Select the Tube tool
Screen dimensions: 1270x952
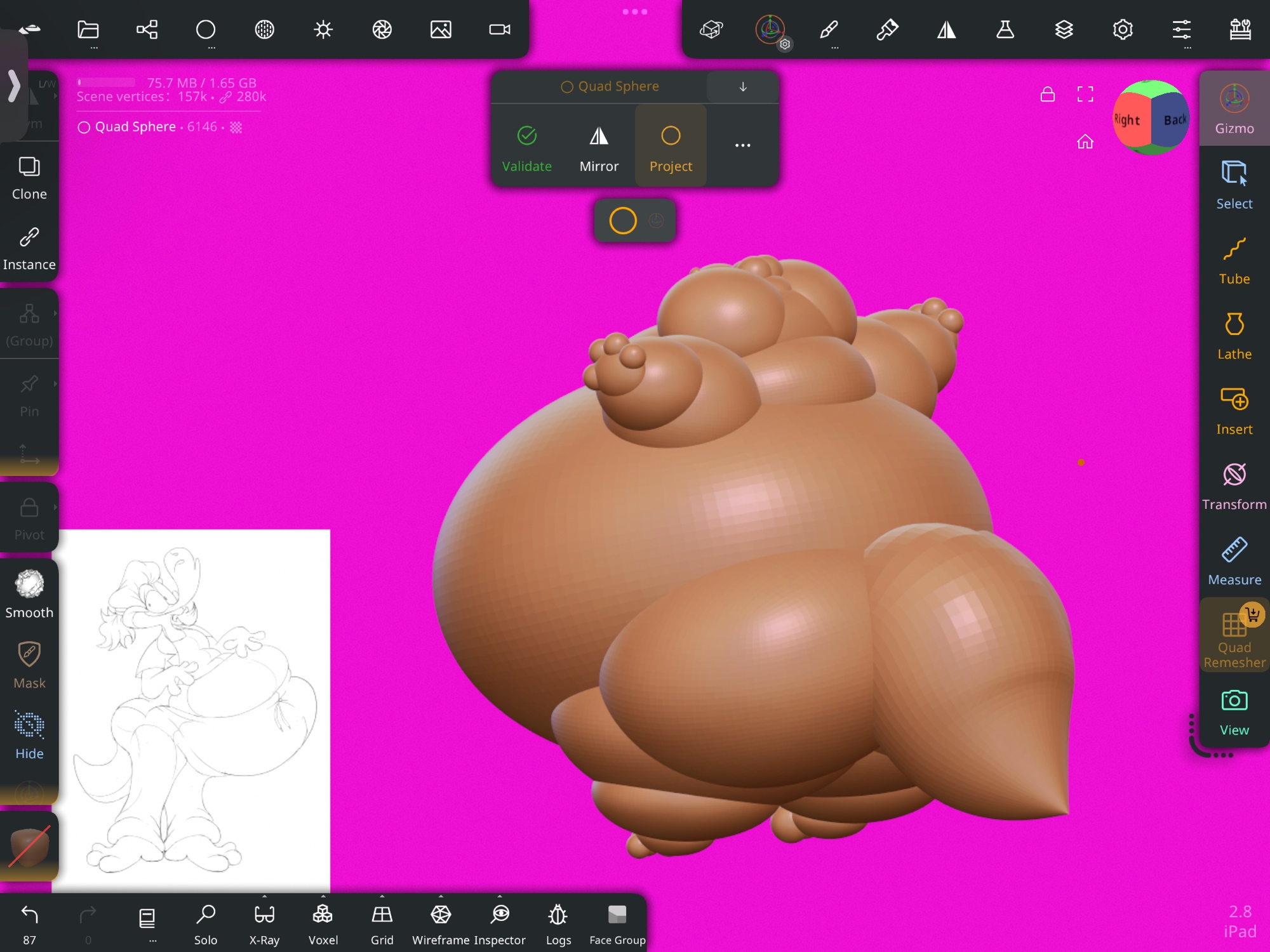(x=1234, y=261)
